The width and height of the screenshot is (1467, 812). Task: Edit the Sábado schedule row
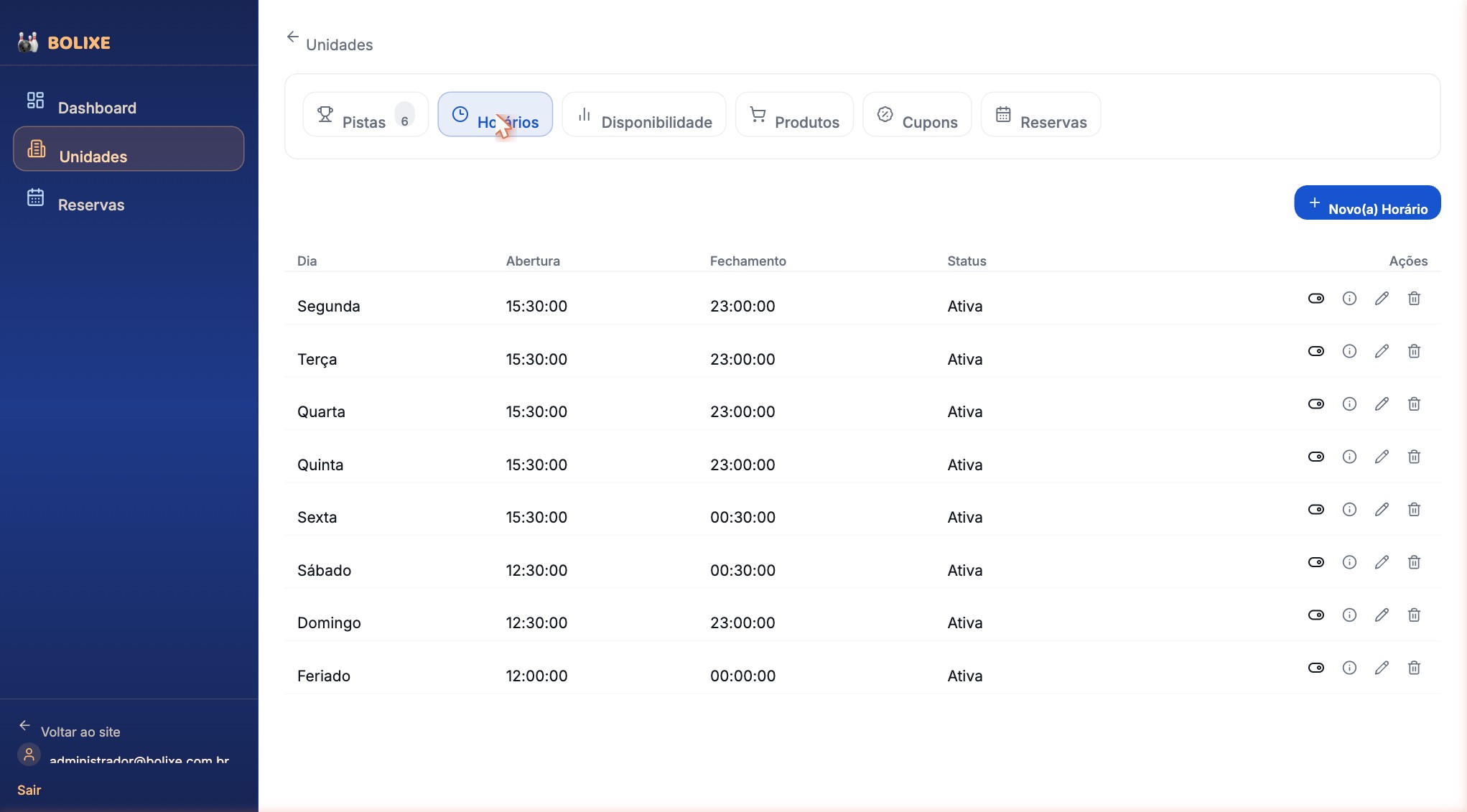point(1382,562)
